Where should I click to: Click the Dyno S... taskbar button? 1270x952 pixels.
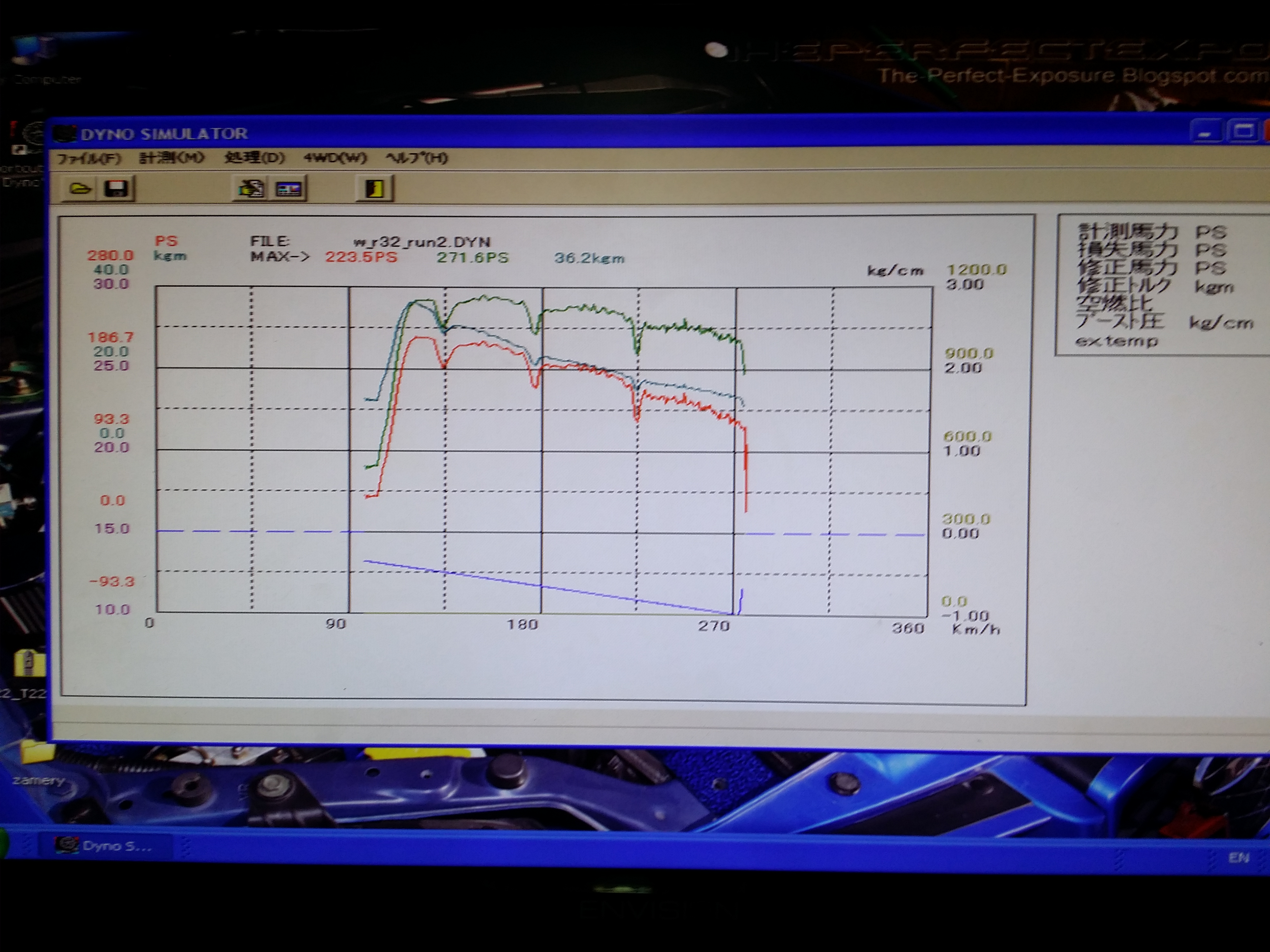click(105, 845)
